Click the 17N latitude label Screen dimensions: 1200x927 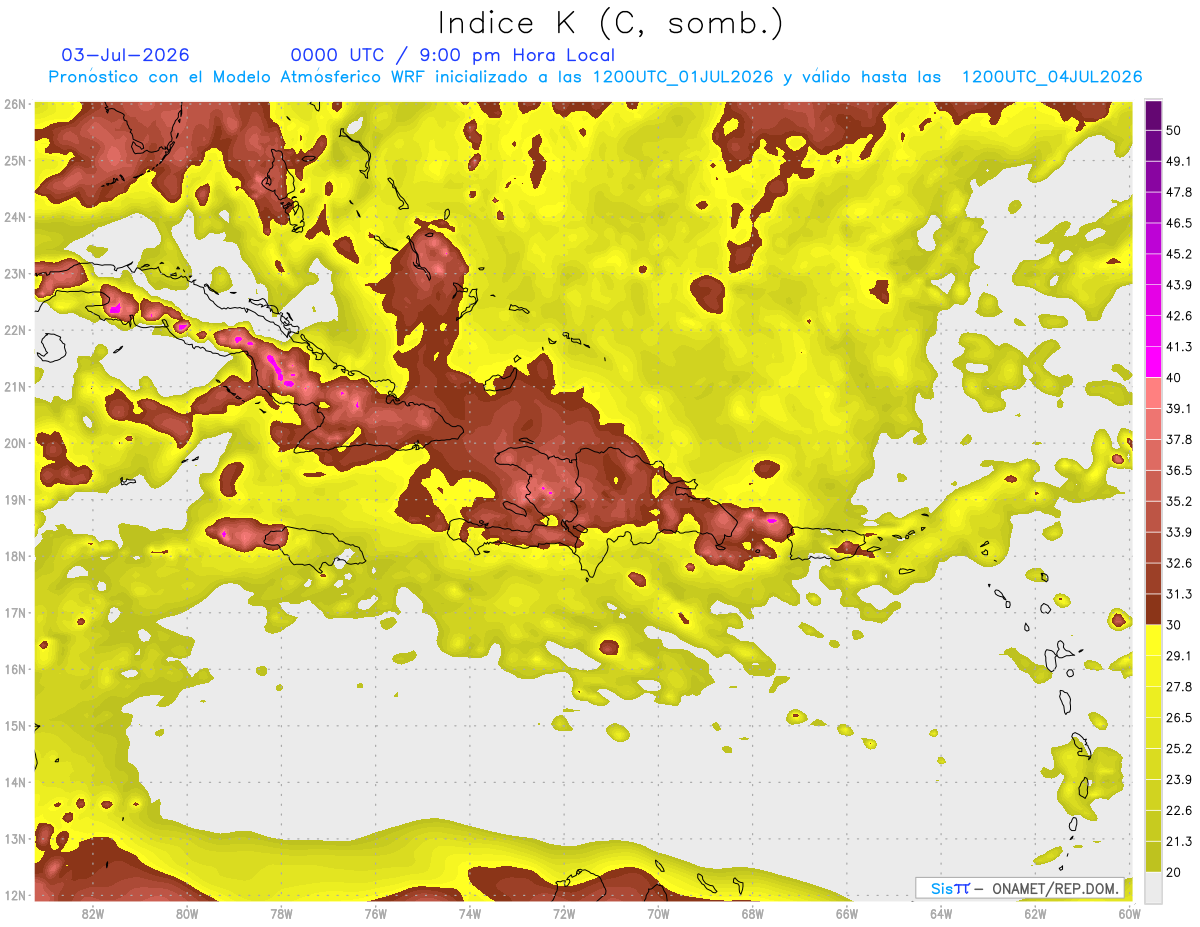tap(15, 613)
